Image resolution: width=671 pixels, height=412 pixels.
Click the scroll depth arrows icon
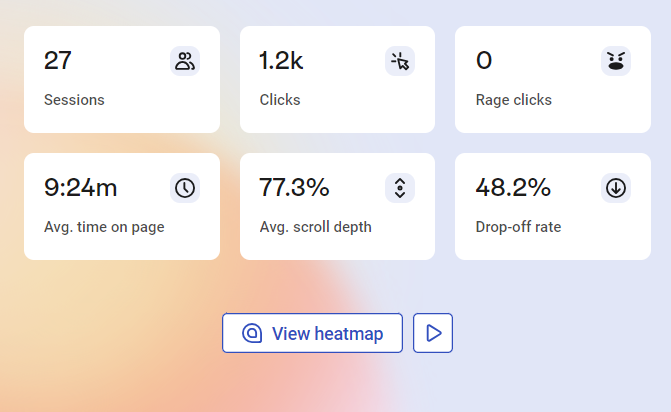[x=400, y=188]
